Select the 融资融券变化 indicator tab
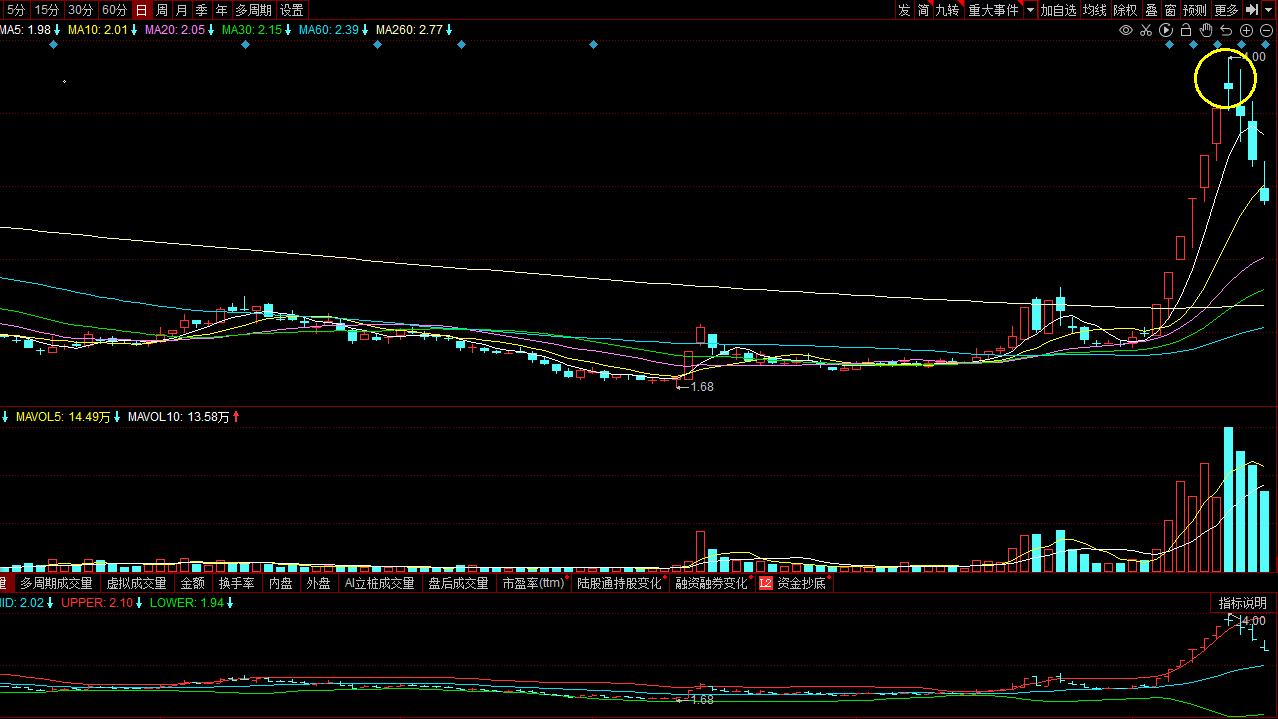The width and height of the screenshot is (1278, 719). [x=712, y=583]
